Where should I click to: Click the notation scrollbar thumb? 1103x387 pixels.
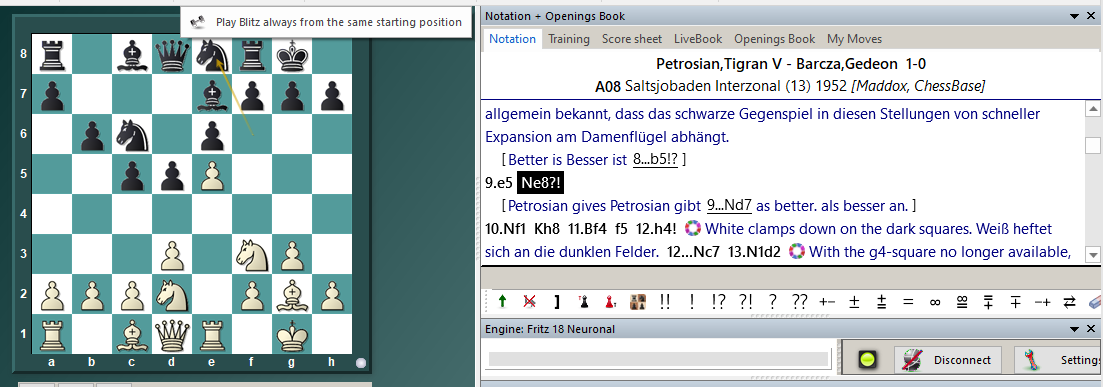[x=1092, y=145]
